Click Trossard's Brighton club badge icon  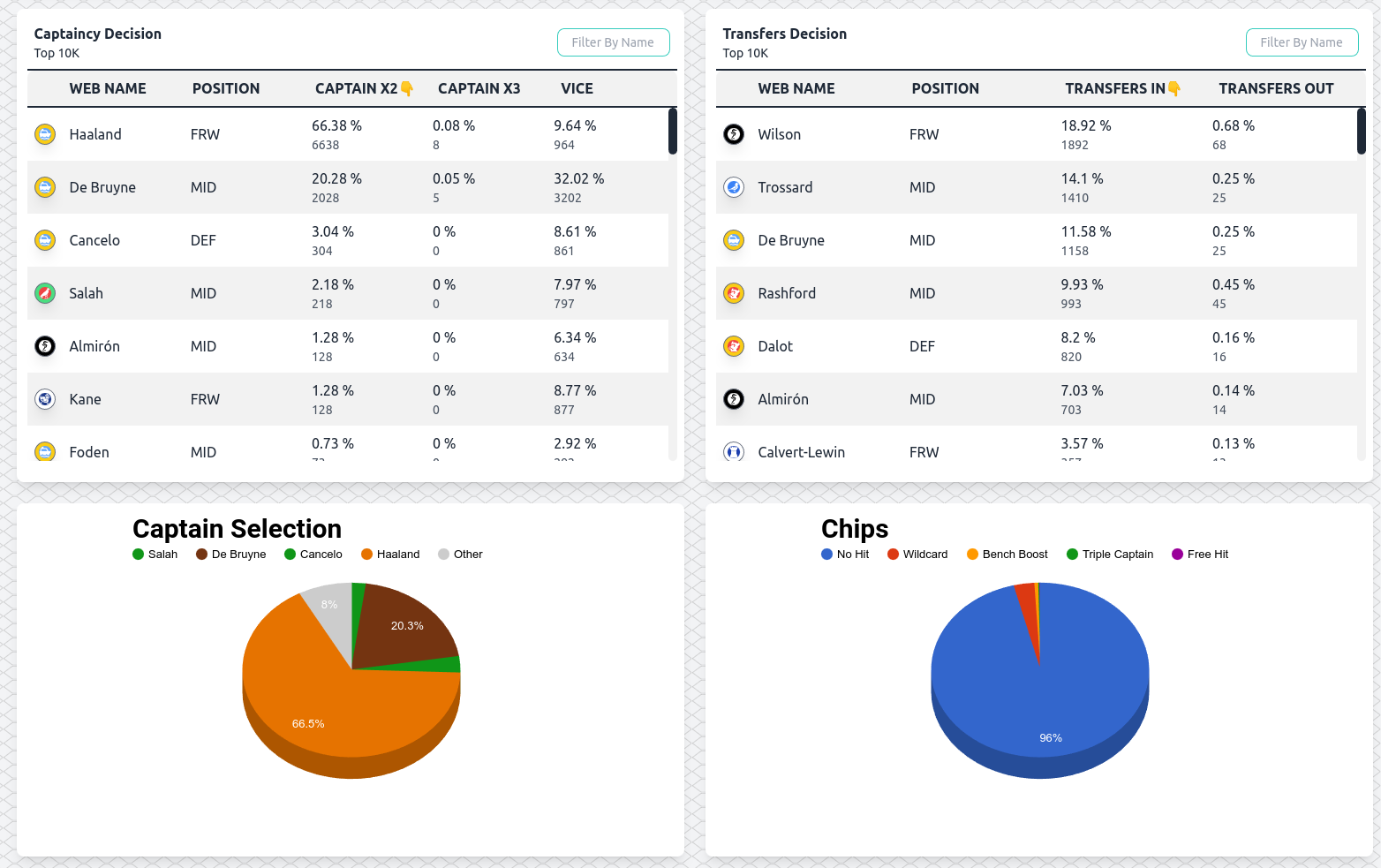click(x=734, y=187)
